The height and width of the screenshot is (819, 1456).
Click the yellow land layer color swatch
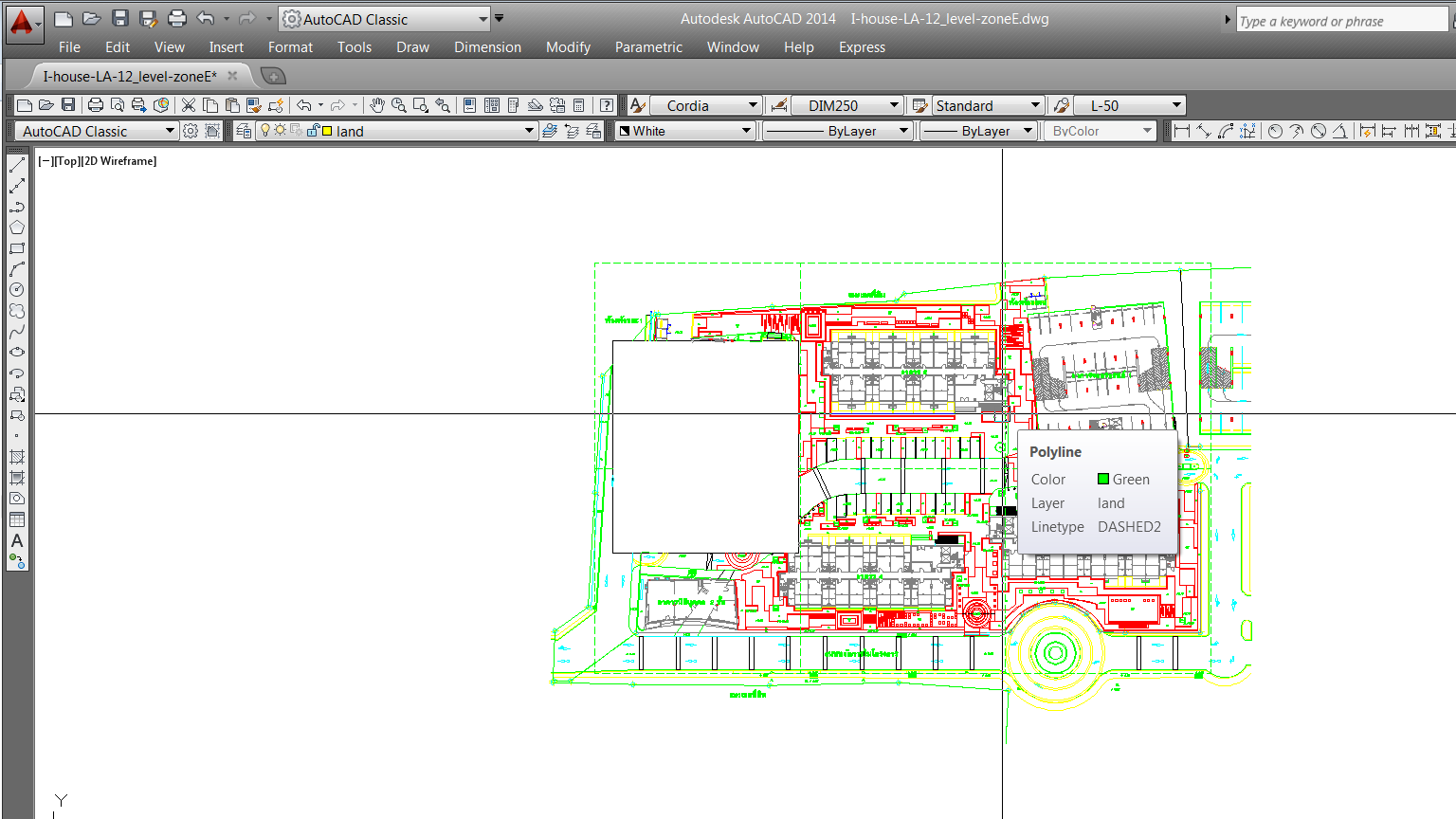coord(327,131)
